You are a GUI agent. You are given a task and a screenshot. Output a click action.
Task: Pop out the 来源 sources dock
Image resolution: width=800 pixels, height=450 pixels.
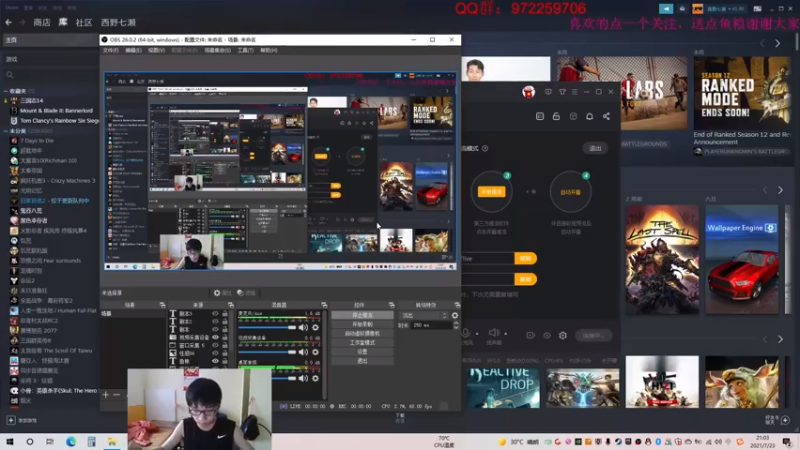pos(231,305)
